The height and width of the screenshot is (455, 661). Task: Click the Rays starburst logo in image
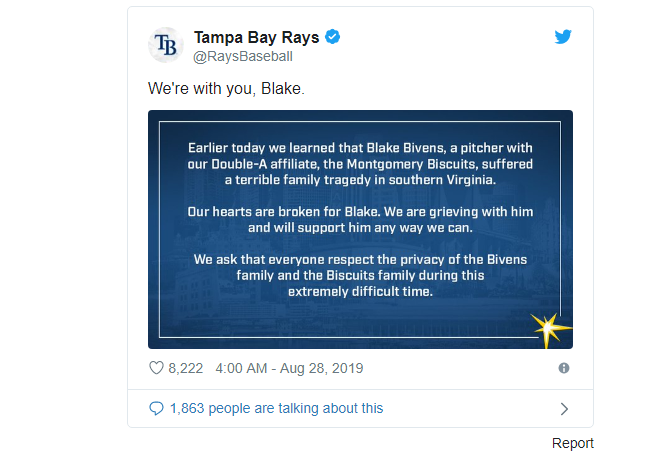pyautogui.click(x=549, y=329)
